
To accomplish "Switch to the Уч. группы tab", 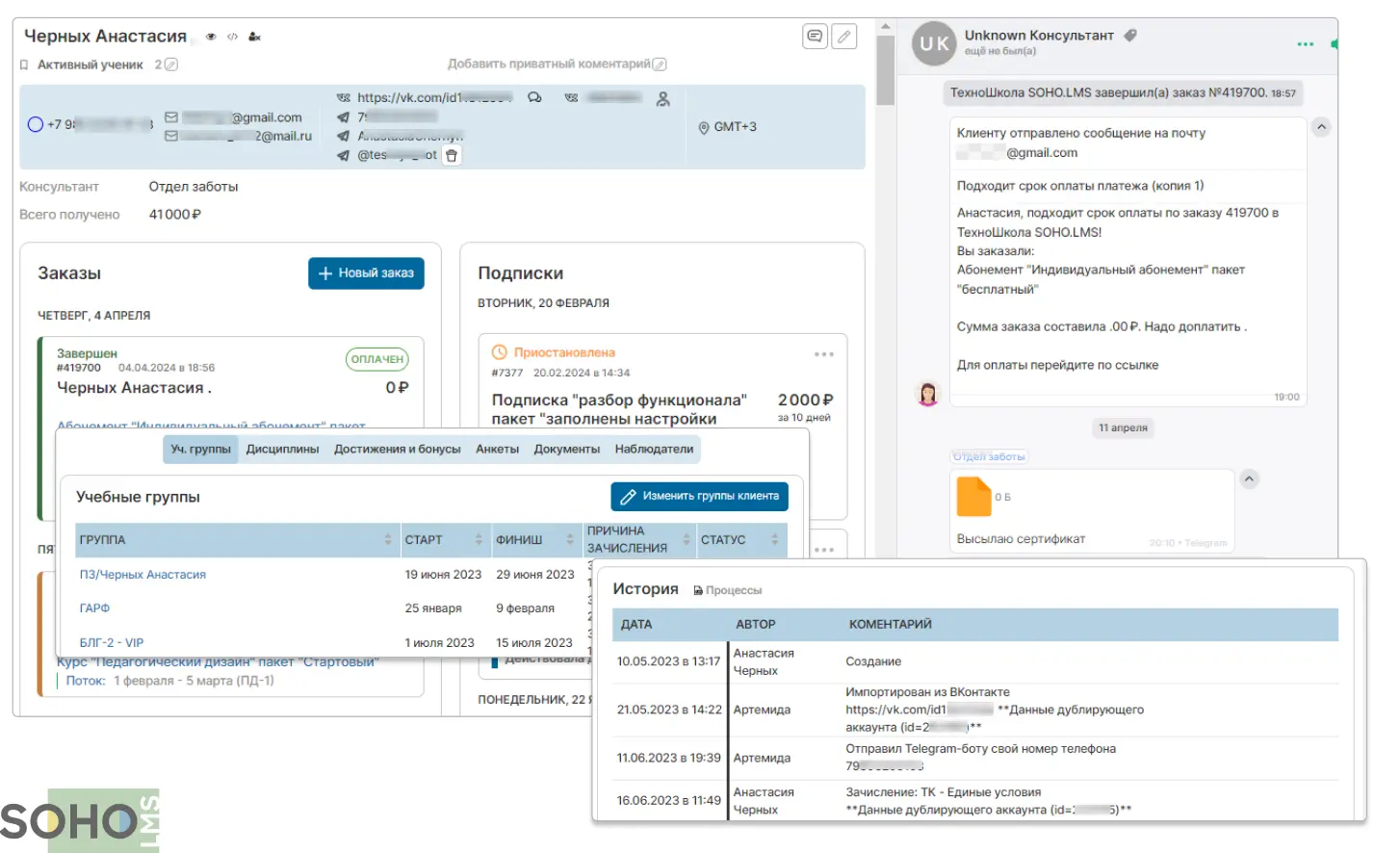I will tap(200, 449).
